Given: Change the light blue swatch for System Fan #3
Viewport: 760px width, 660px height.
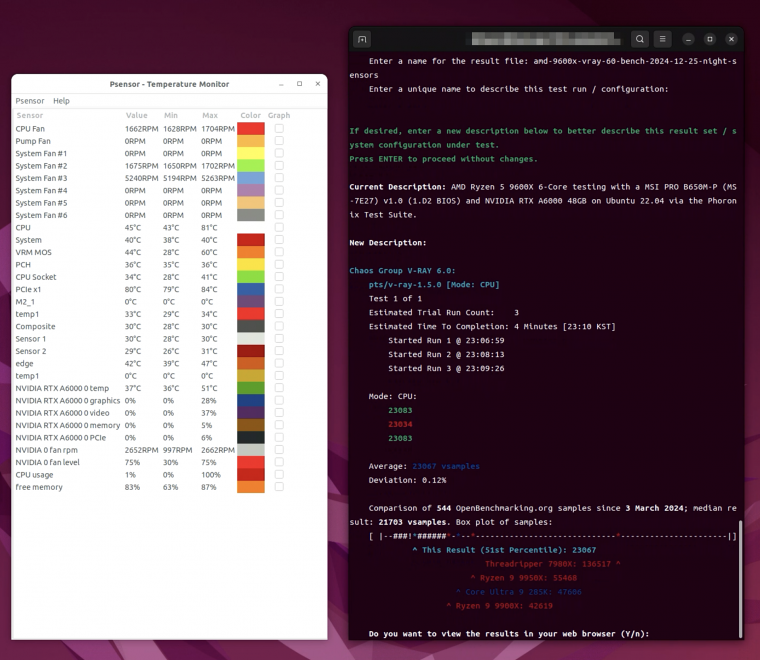Looking at the screenshot, I should (251, 178).
